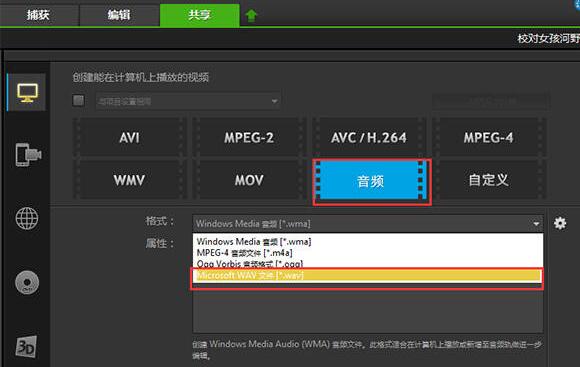The height and width of the screenshot is (367, 580).
Task: Switch to the 编辑 tab
Action: [x=119, y=14]
